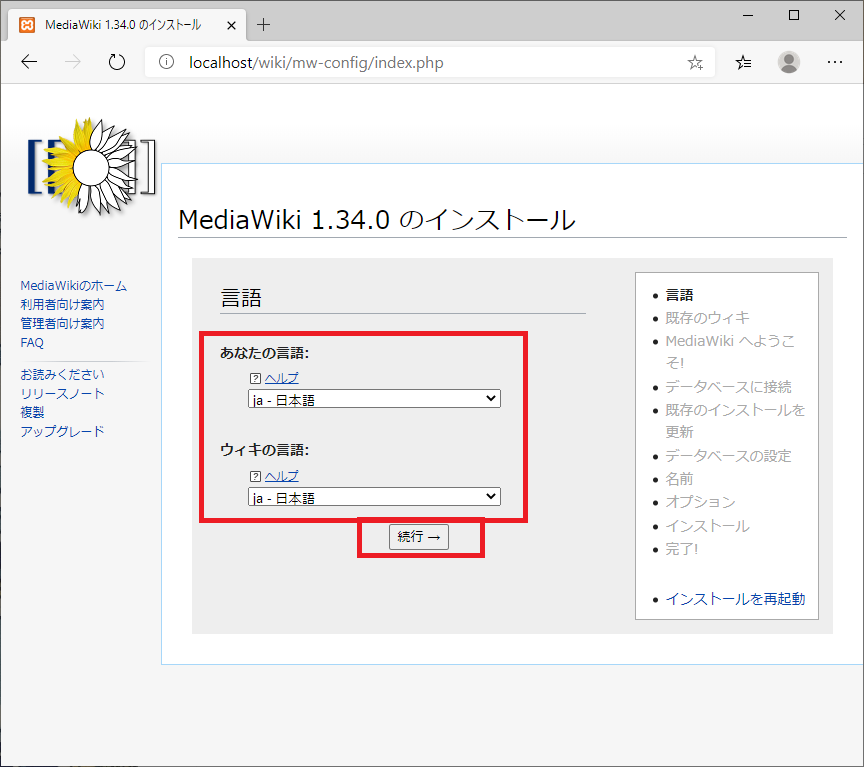
Task: Open the あなたの言語 language dropdown
Action: 374,399
